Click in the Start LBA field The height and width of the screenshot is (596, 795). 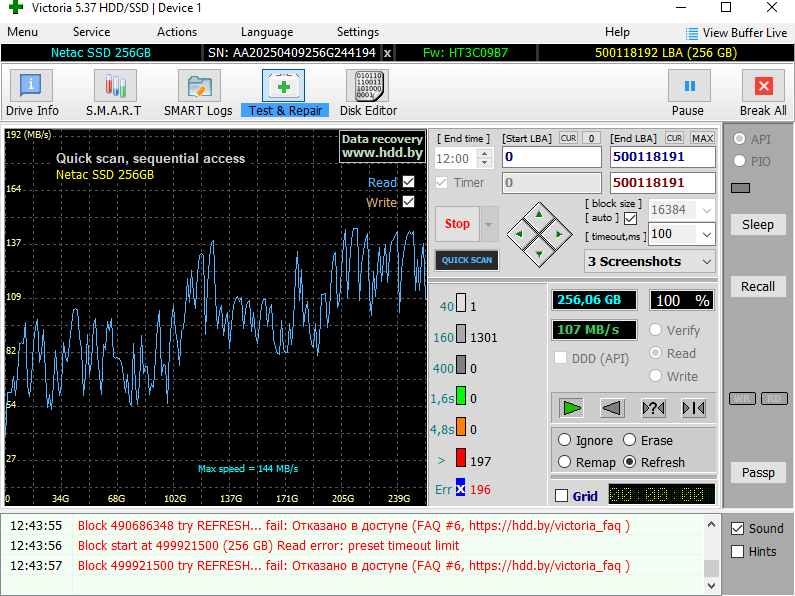click(x=551, y=157)
